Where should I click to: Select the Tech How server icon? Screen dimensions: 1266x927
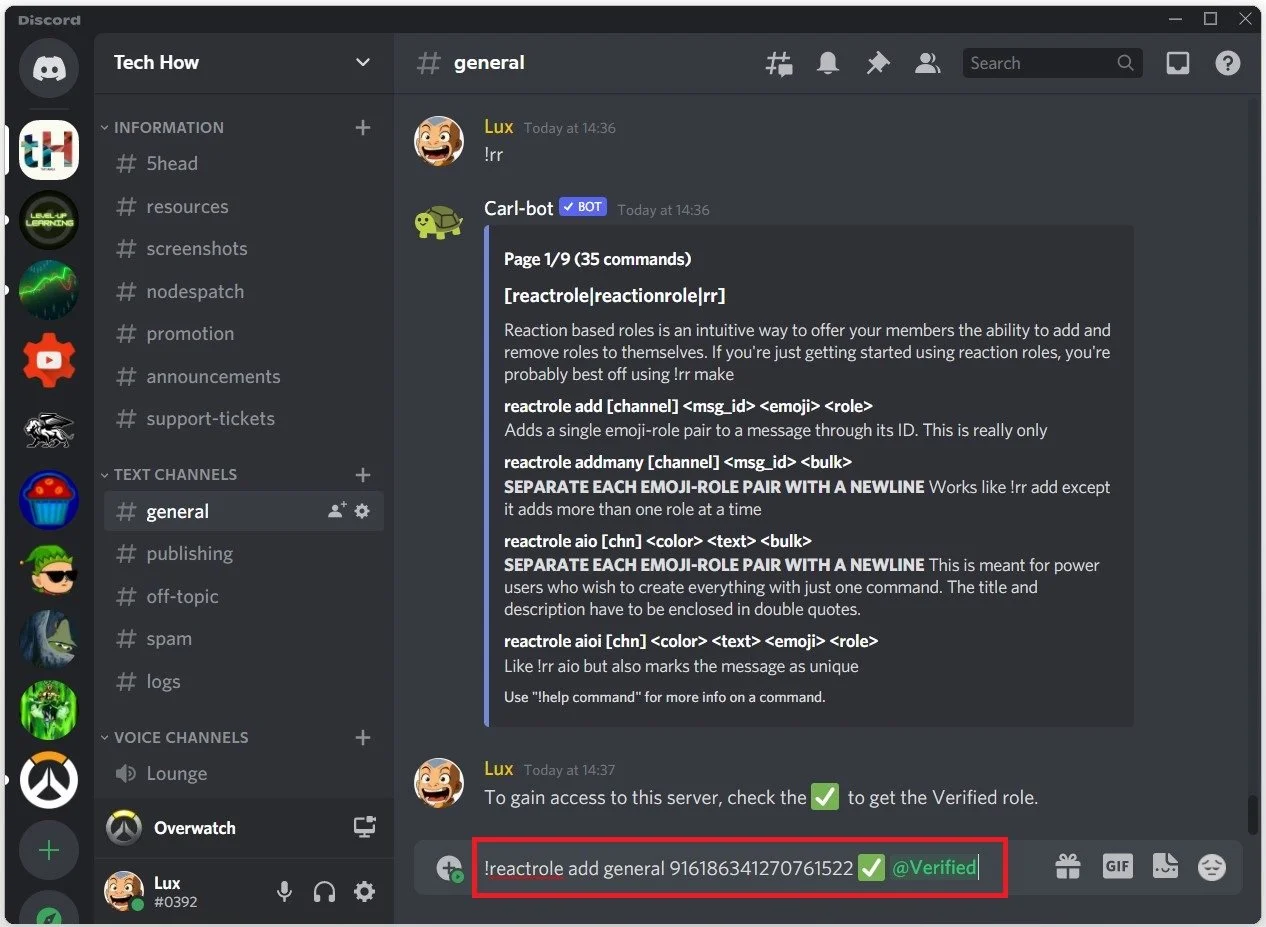49,150
